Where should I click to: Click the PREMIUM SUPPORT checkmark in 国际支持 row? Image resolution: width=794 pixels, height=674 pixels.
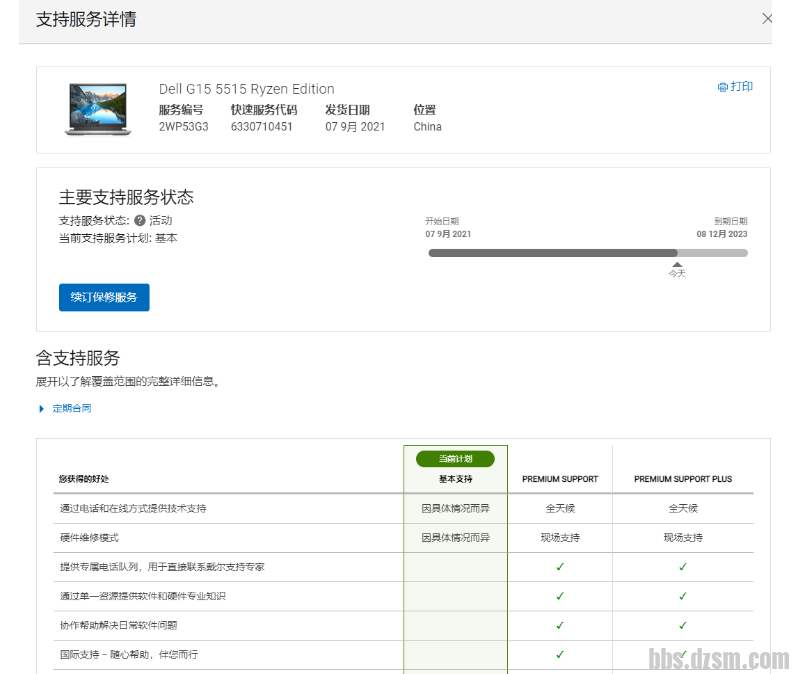560,654
